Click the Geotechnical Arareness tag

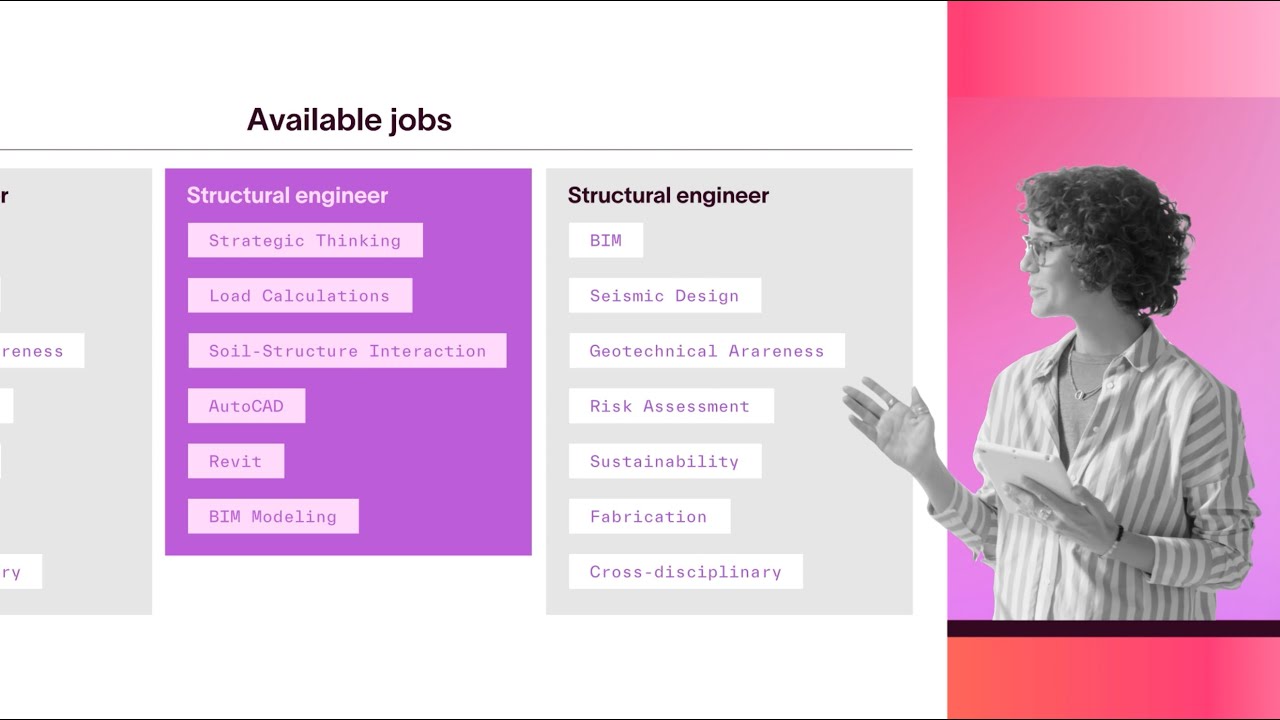707,351
